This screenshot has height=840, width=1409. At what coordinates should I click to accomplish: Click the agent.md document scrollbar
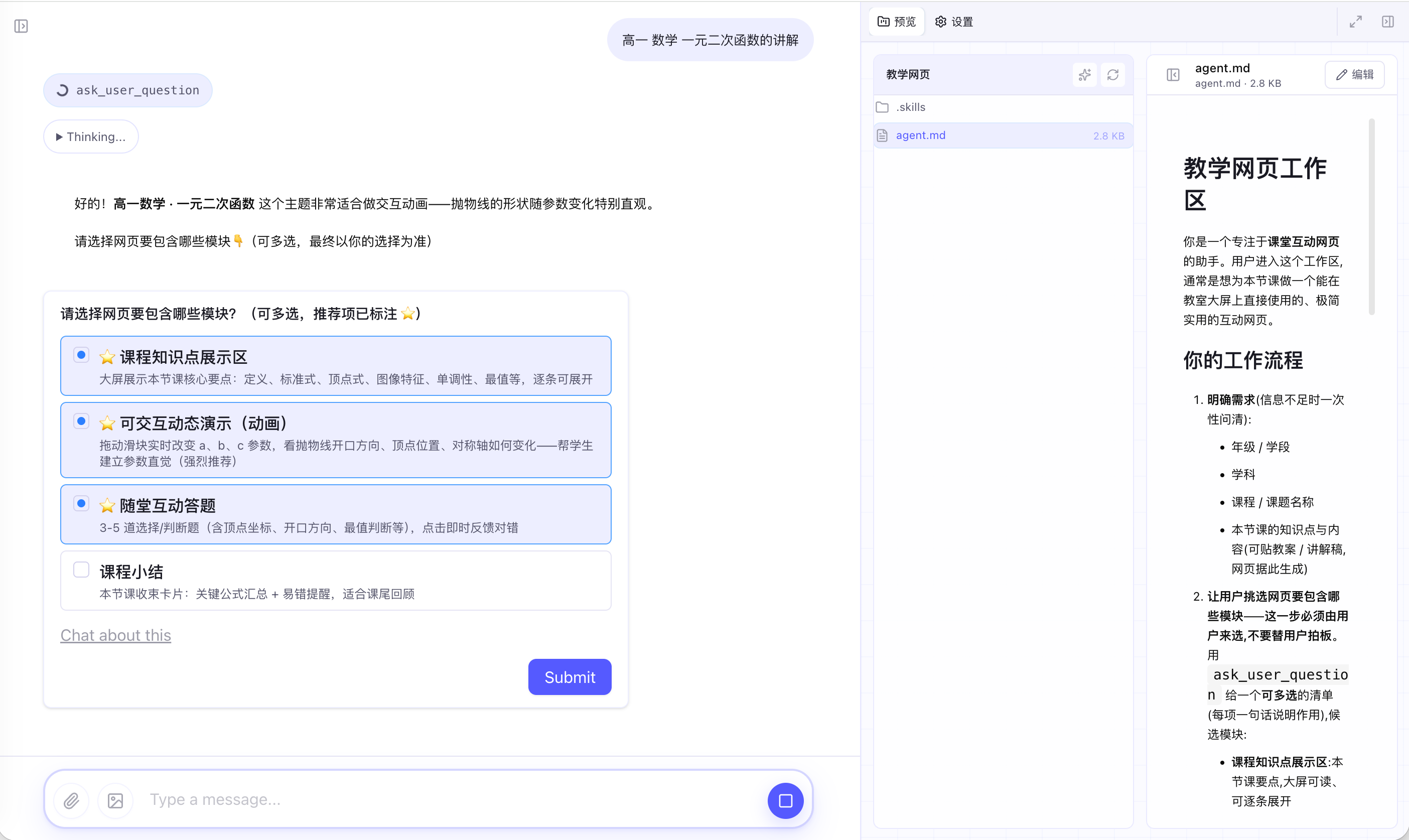[1371, 217]
